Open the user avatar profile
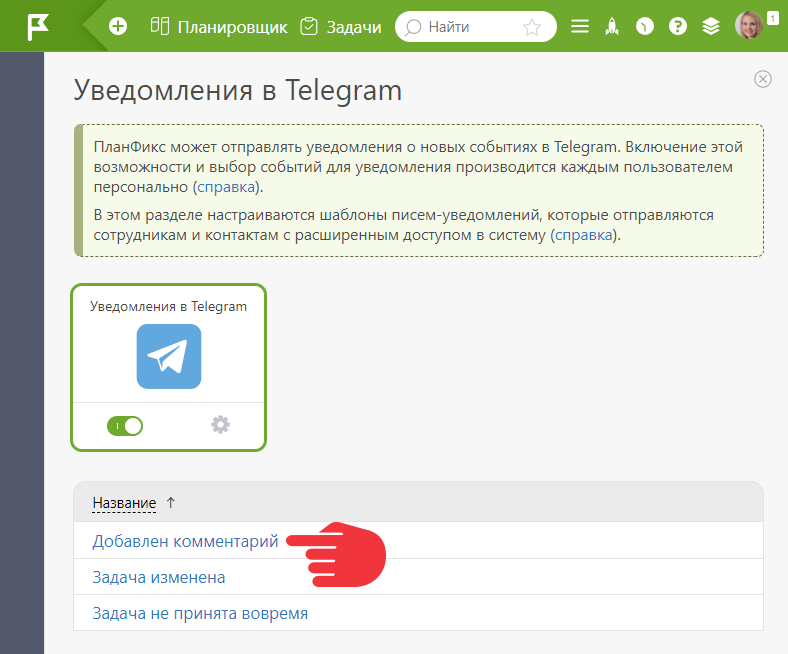Image resolution: width=788 pixels, height=654 pixels. [749, 25]
